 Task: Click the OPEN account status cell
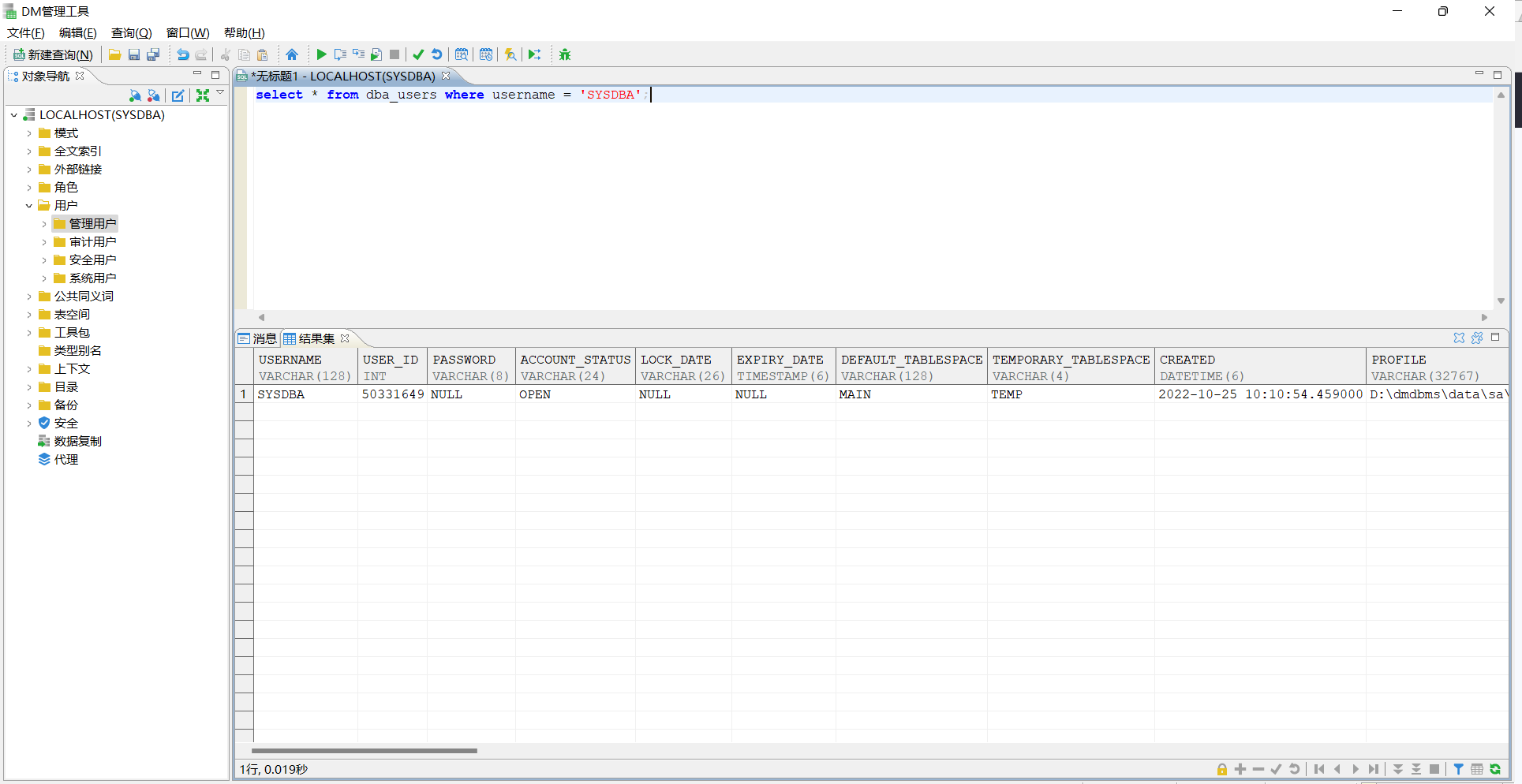coord(575,394)
